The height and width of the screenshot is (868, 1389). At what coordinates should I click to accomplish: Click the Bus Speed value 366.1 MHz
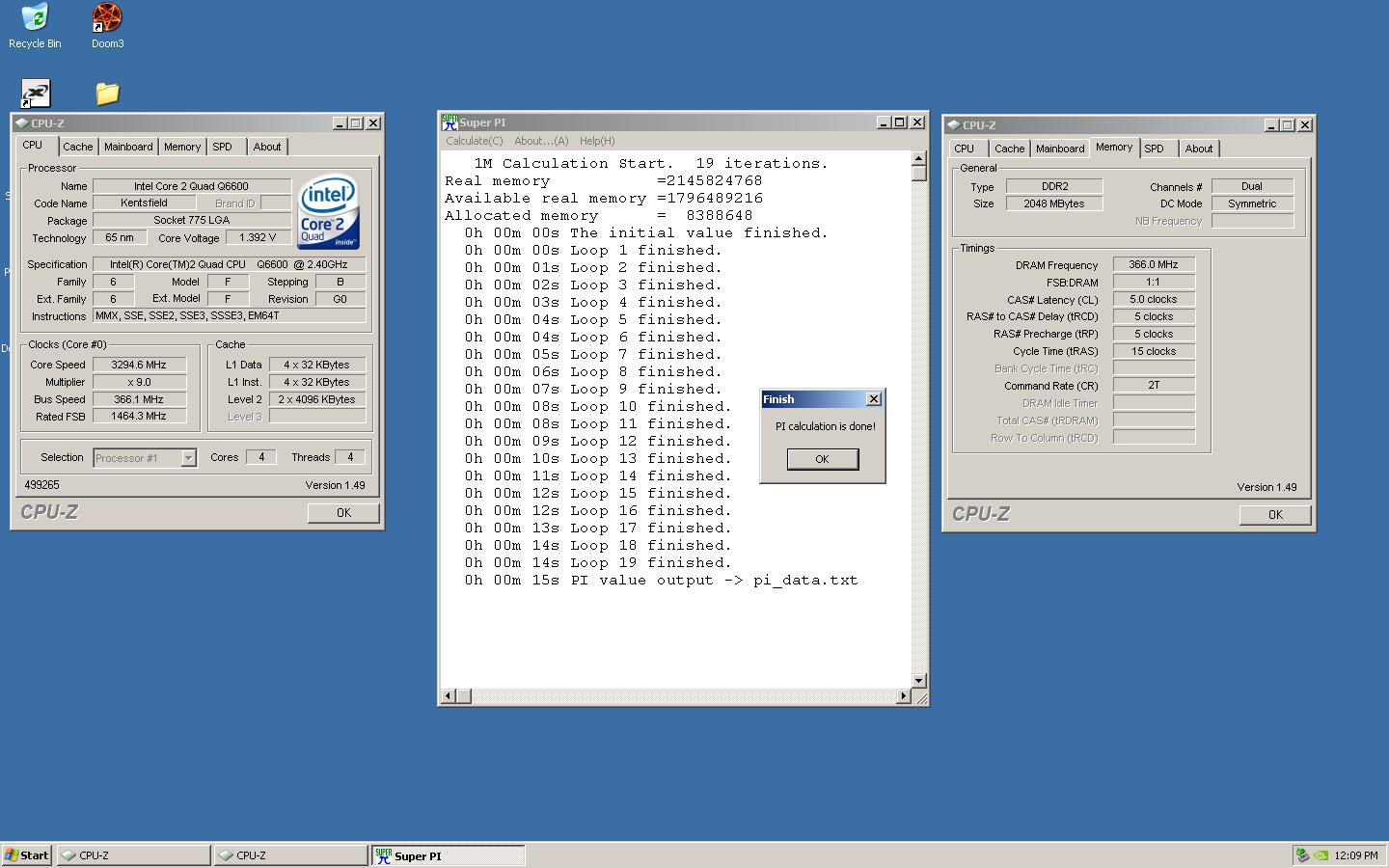tap(140, 399)
